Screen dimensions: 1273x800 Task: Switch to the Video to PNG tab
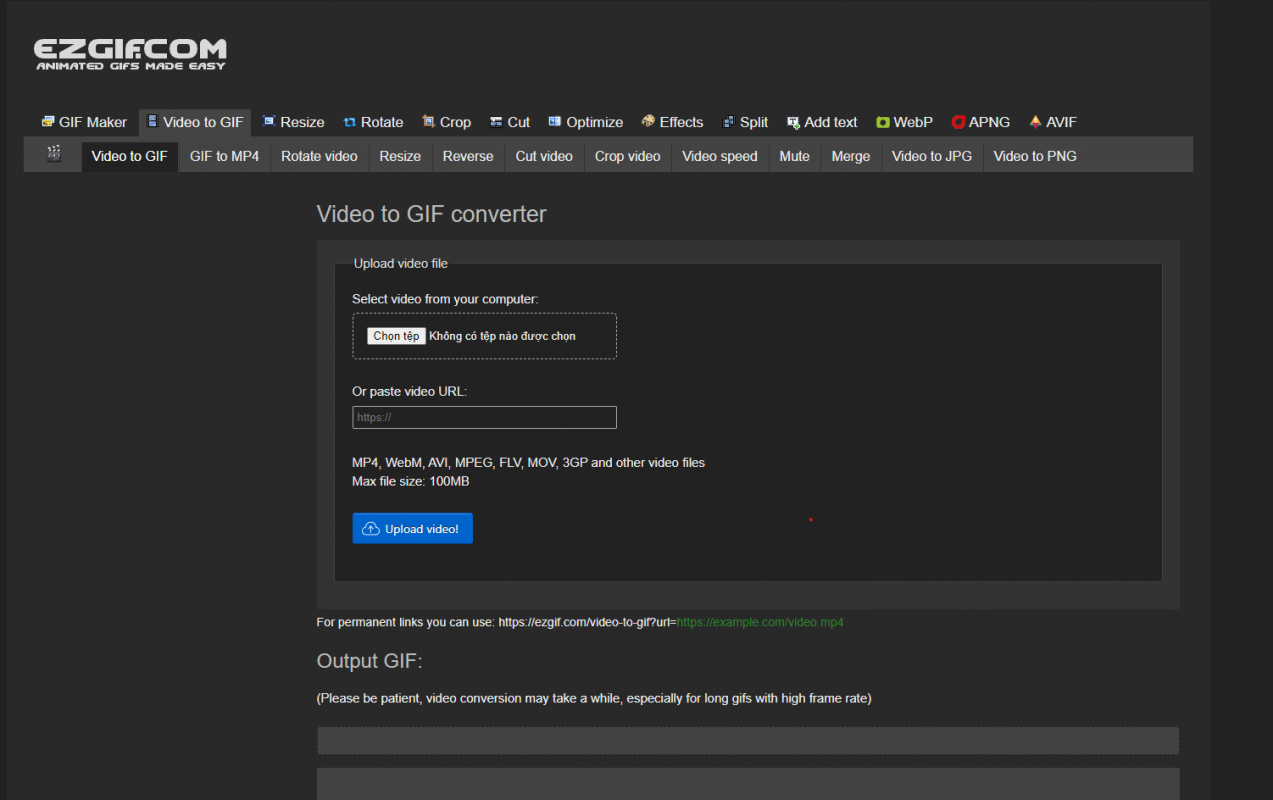pos(1035,156)
